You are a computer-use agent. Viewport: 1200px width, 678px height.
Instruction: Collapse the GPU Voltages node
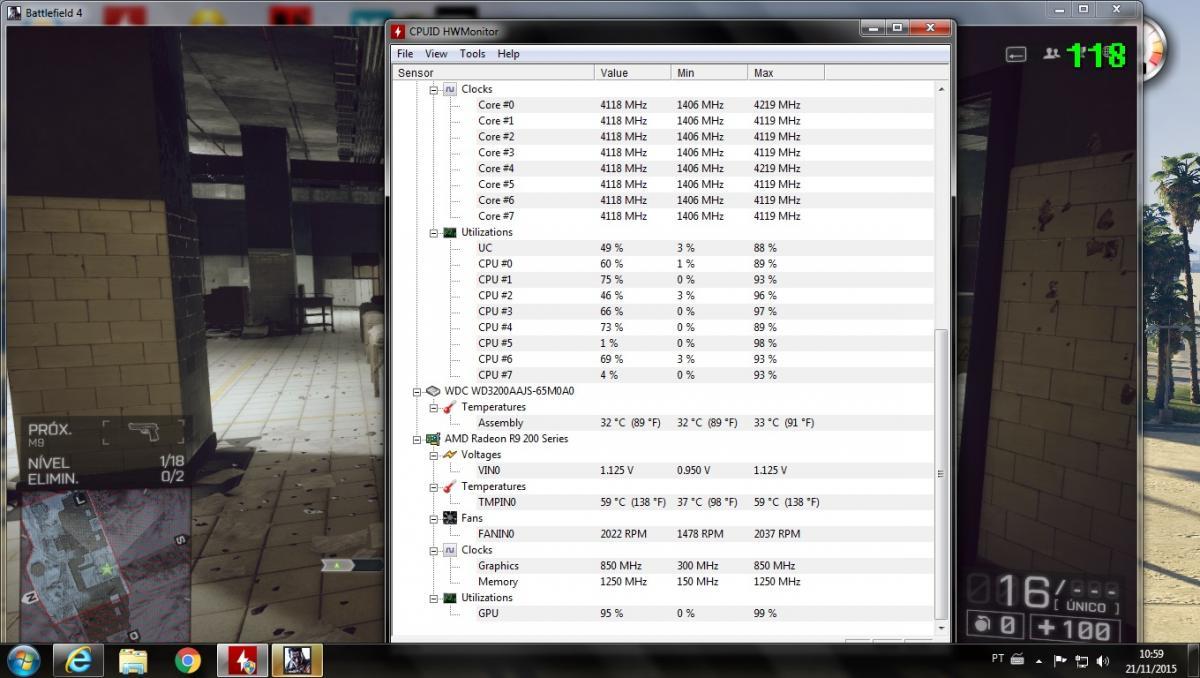click(434, 455)
